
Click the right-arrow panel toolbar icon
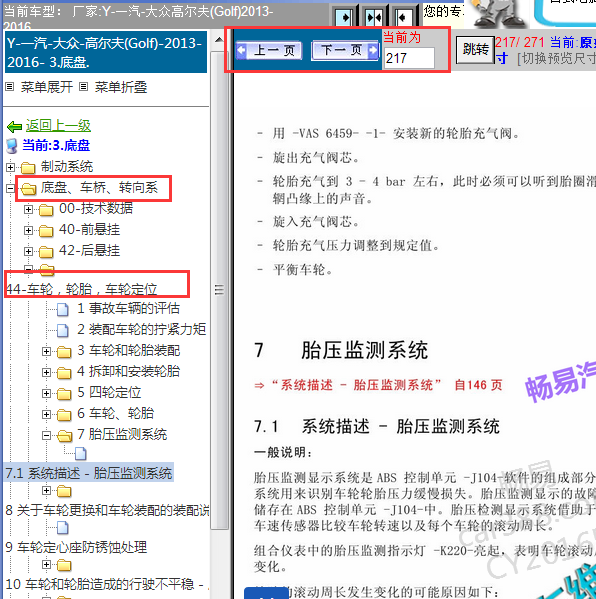(344, 17)
